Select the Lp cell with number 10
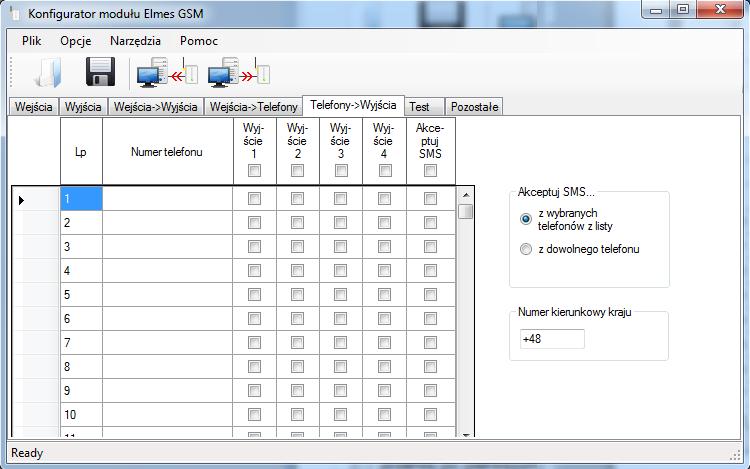The height and width of the screenshot is (469, 750). [x=81, y=414]
